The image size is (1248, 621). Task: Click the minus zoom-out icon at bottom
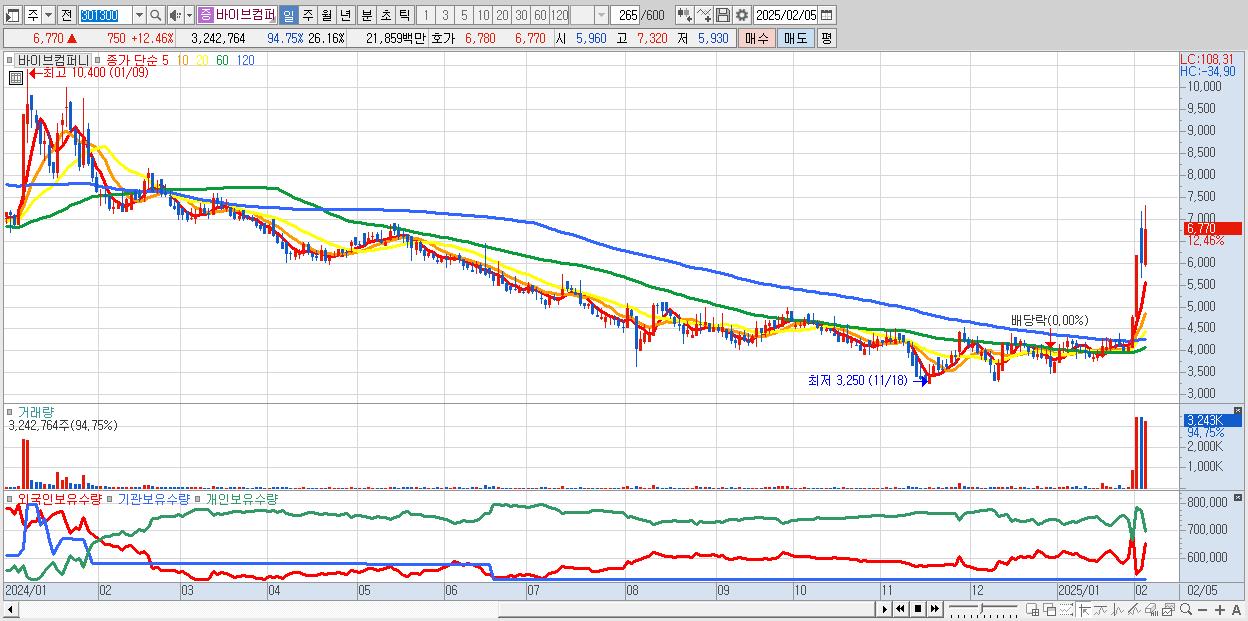[x=1202, y=609]
